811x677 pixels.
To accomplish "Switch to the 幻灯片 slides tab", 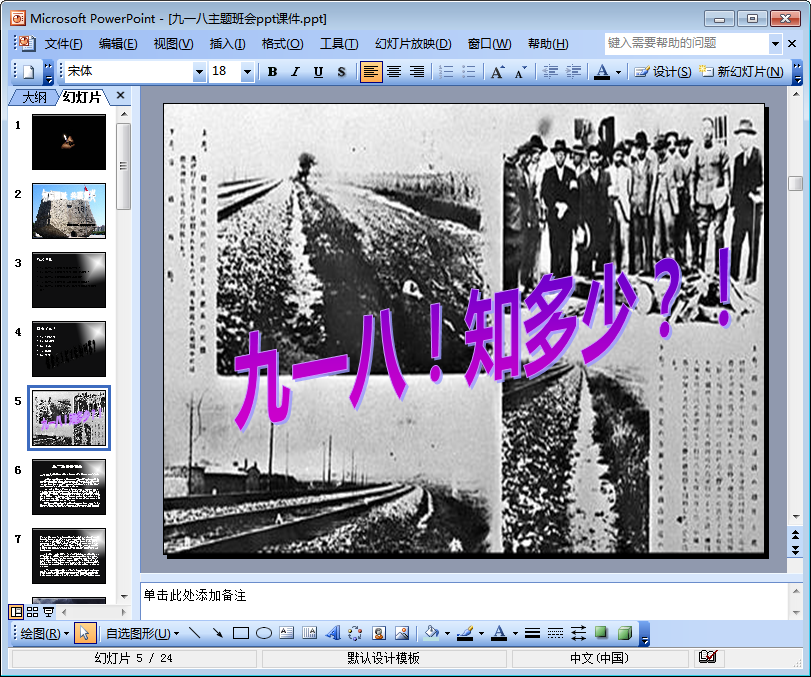I will (x=82, y=97).
